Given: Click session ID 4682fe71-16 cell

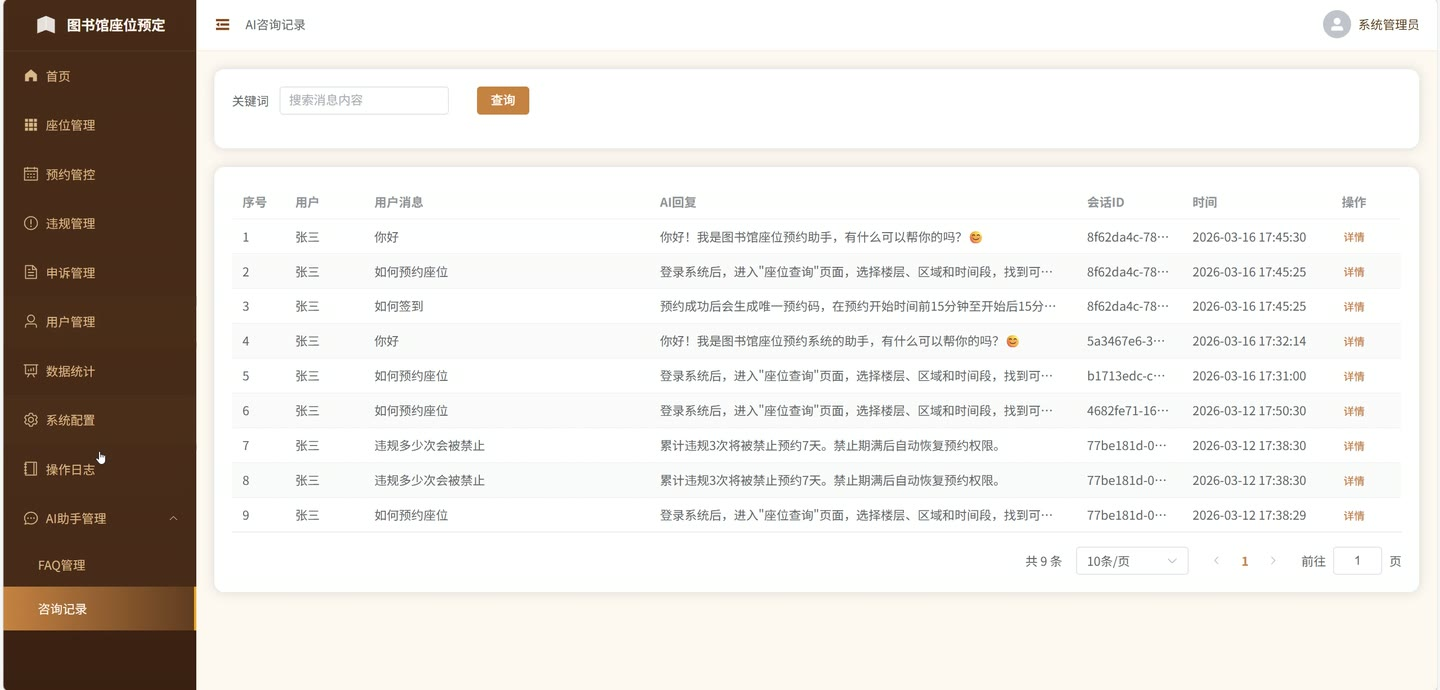Looking at the screenshot, I should pyautogui.click(x=1128, y=411).
